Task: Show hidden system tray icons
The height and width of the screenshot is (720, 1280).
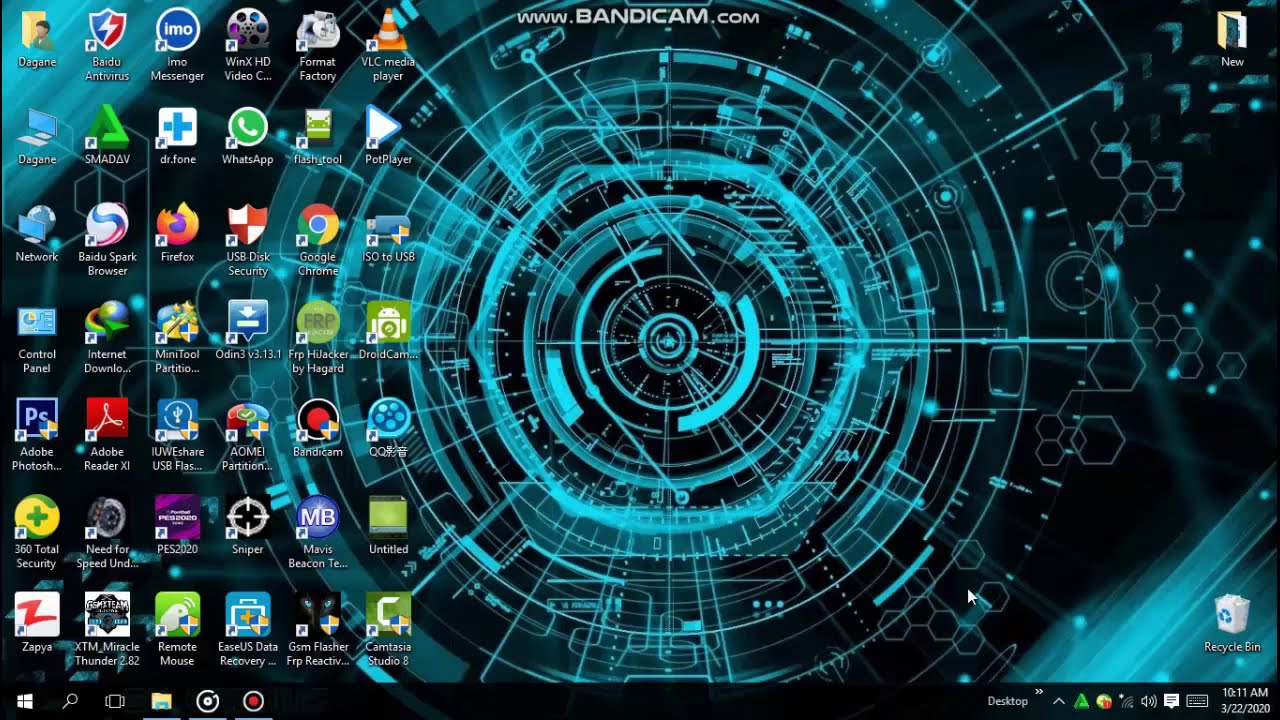Action: pyautogui.click(x=1059, y=701)
